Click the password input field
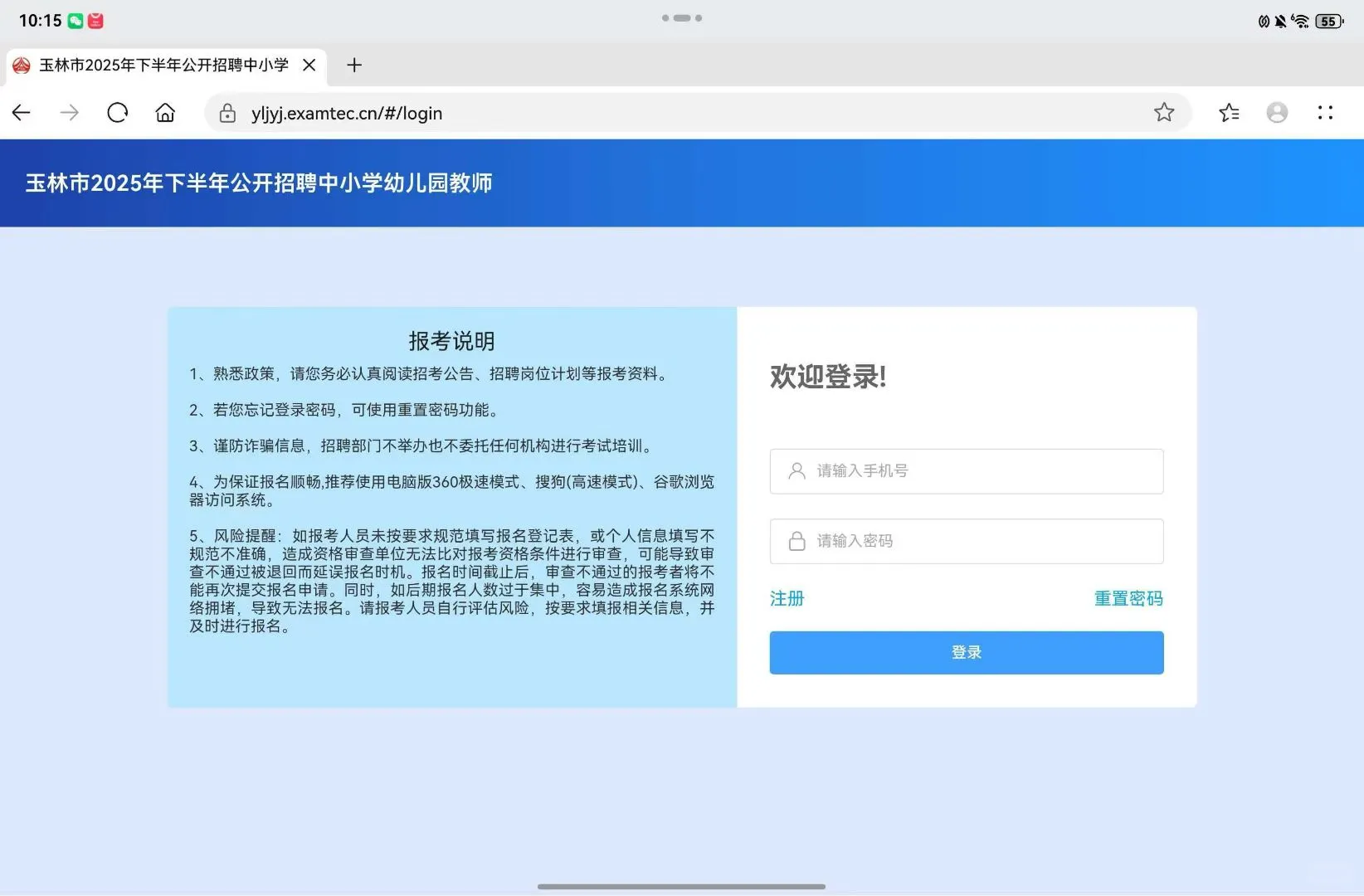 tap(966, 540)
